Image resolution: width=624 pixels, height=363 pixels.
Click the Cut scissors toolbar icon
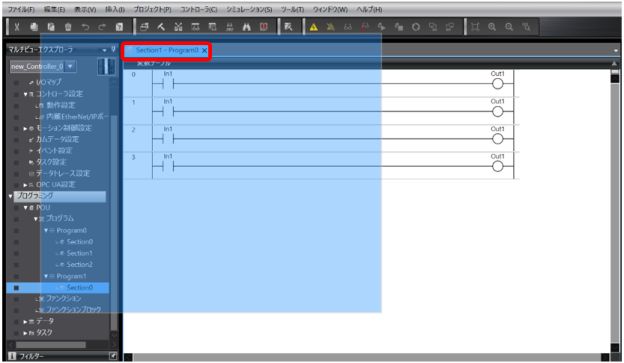click(x=17, y=27)
